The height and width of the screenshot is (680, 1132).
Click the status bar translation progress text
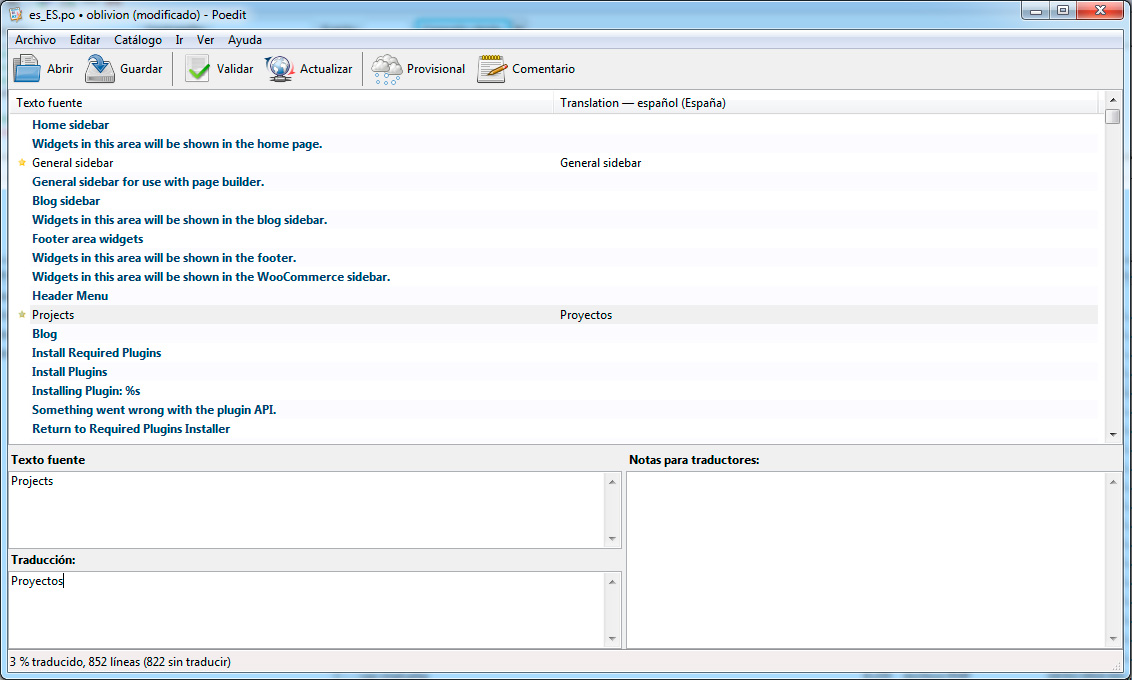coord(121,662)
